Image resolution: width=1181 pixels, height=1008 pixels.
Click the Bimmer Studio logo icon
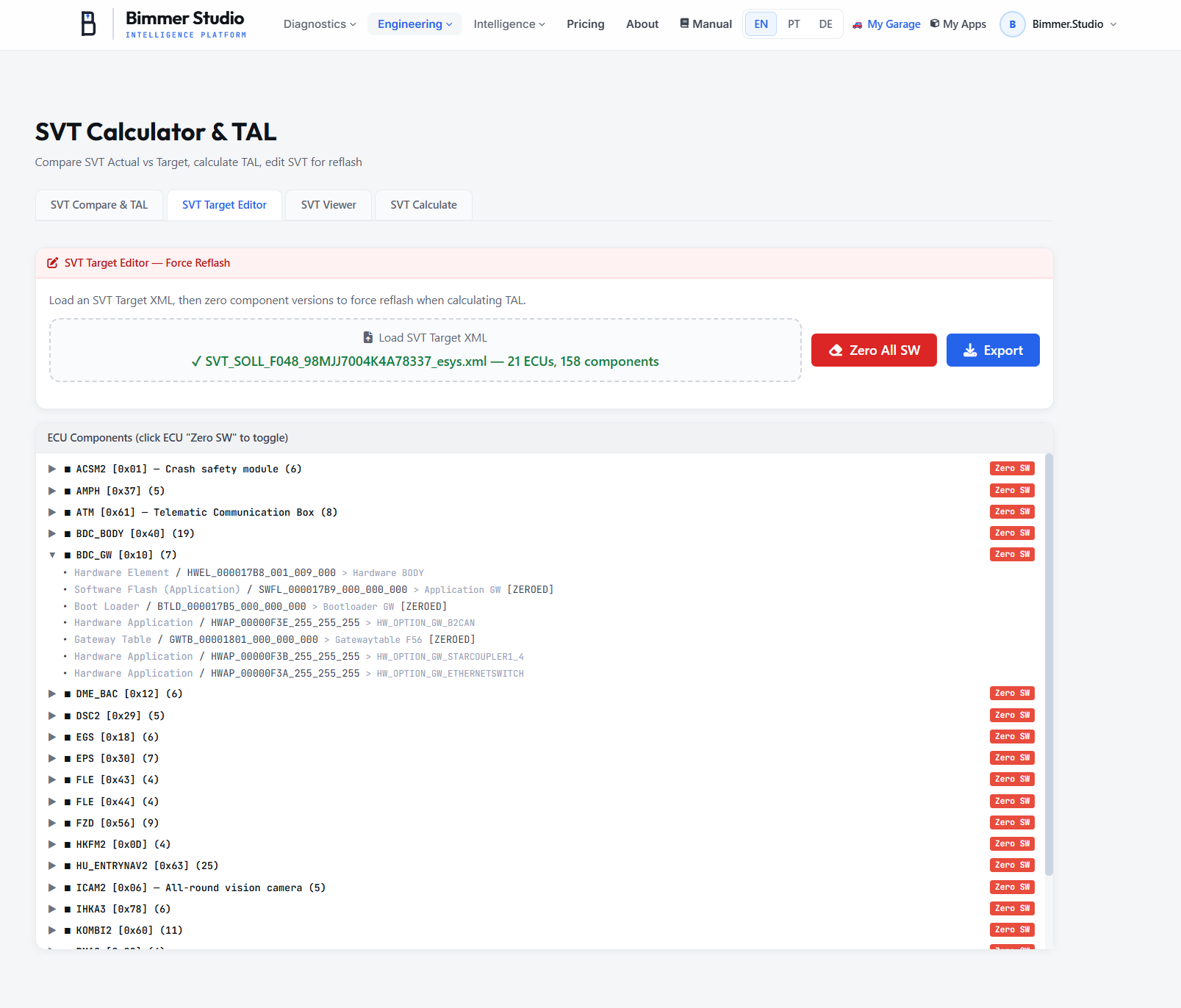tap(88, 24)
